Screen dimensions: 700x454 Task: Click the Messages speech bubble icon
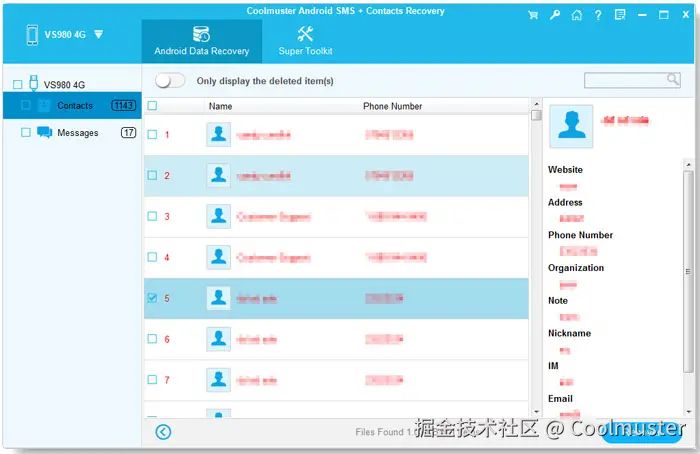point(45,133)
